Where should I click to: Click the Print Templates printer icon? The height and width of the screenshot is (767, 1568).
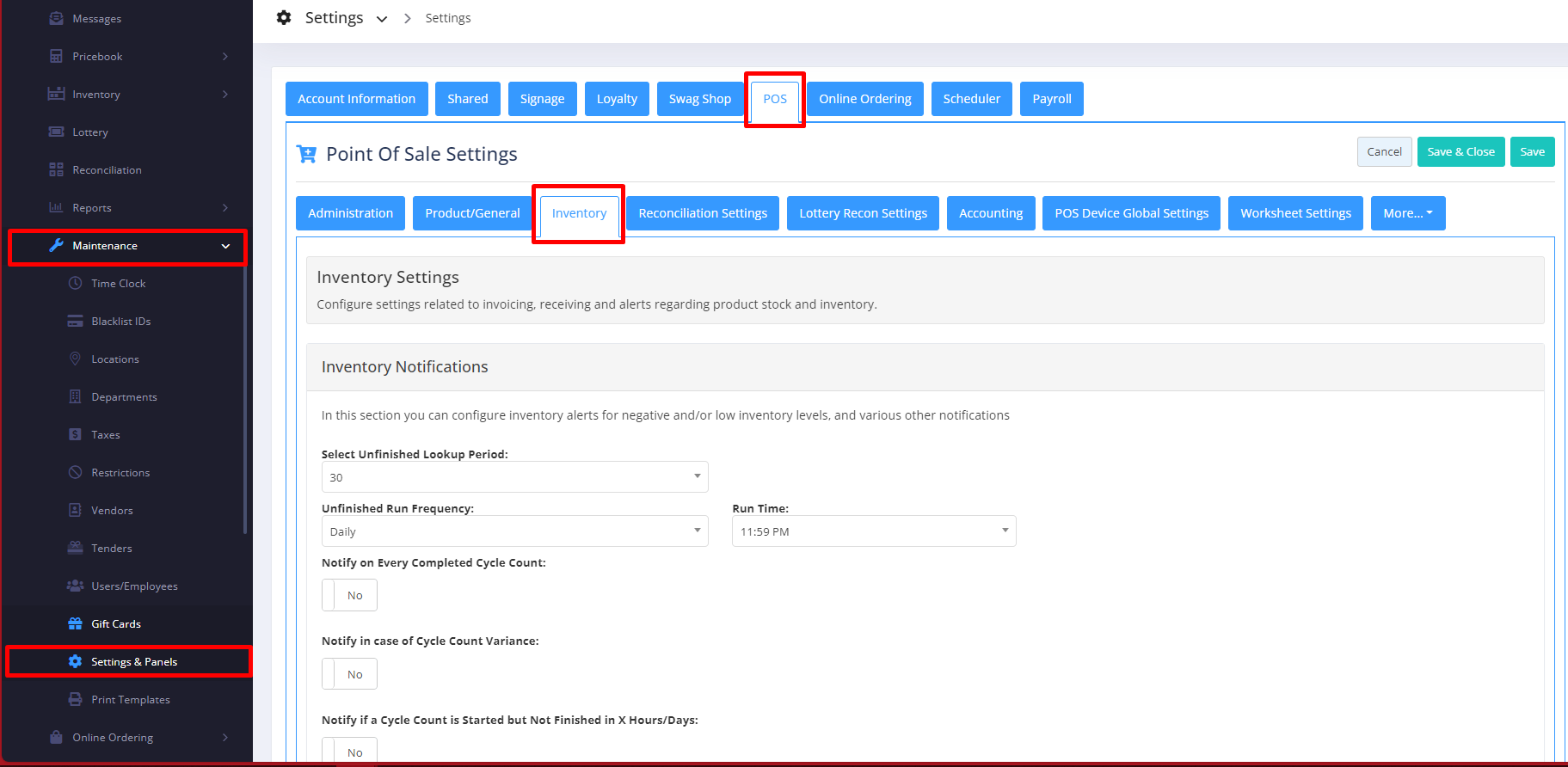tap(76, 699)
